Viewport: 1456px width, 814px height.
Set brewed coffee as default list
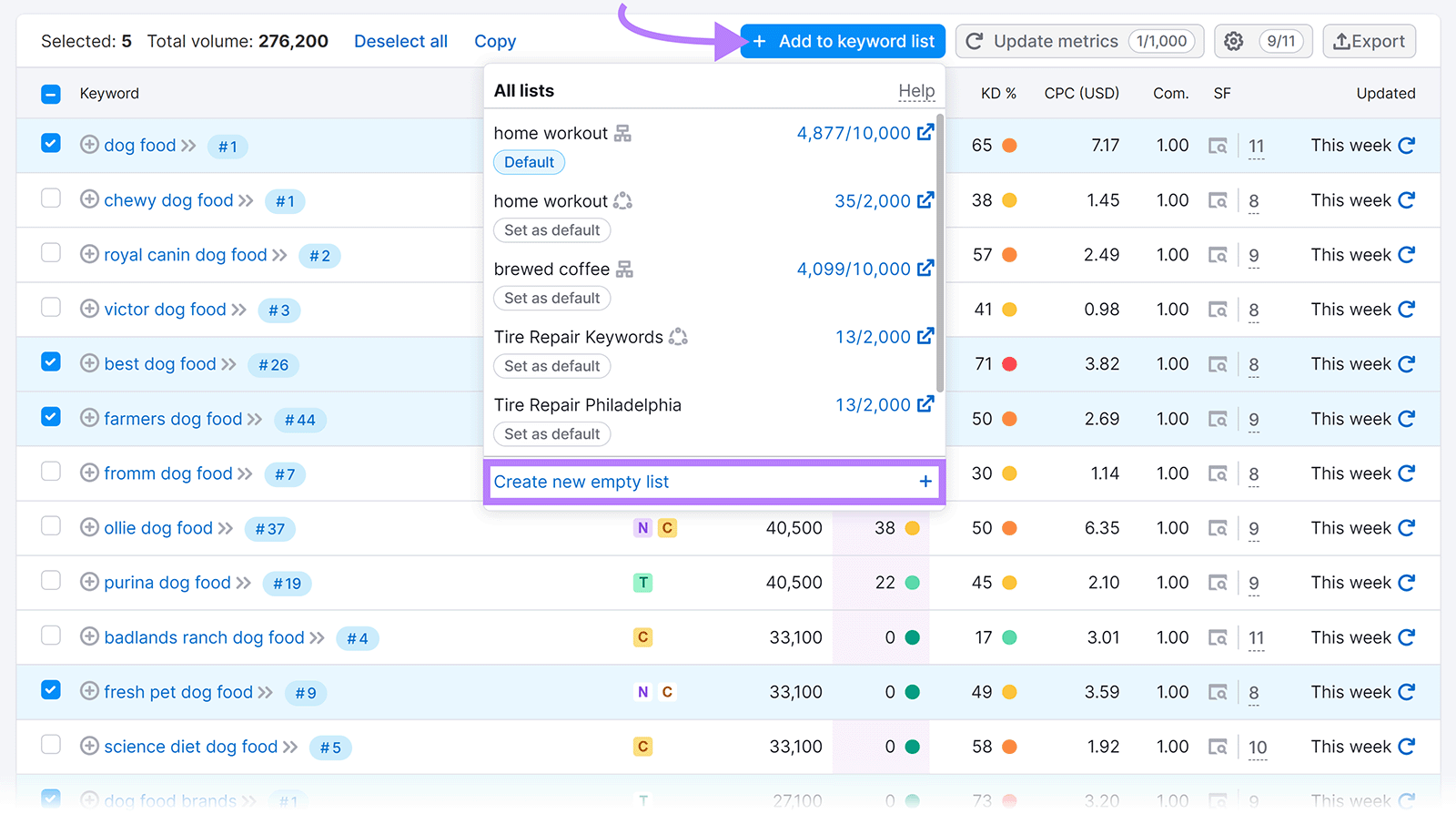tap(551, 299)
